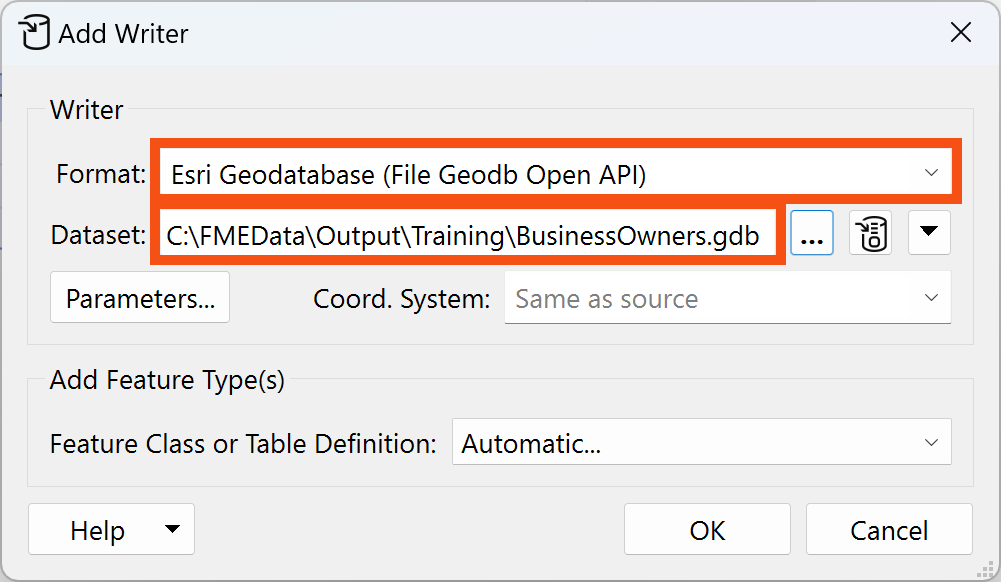Open the Automatic feature class definition dropdown
Viewport: 1001px width, 582px height.
coord(690,443)
